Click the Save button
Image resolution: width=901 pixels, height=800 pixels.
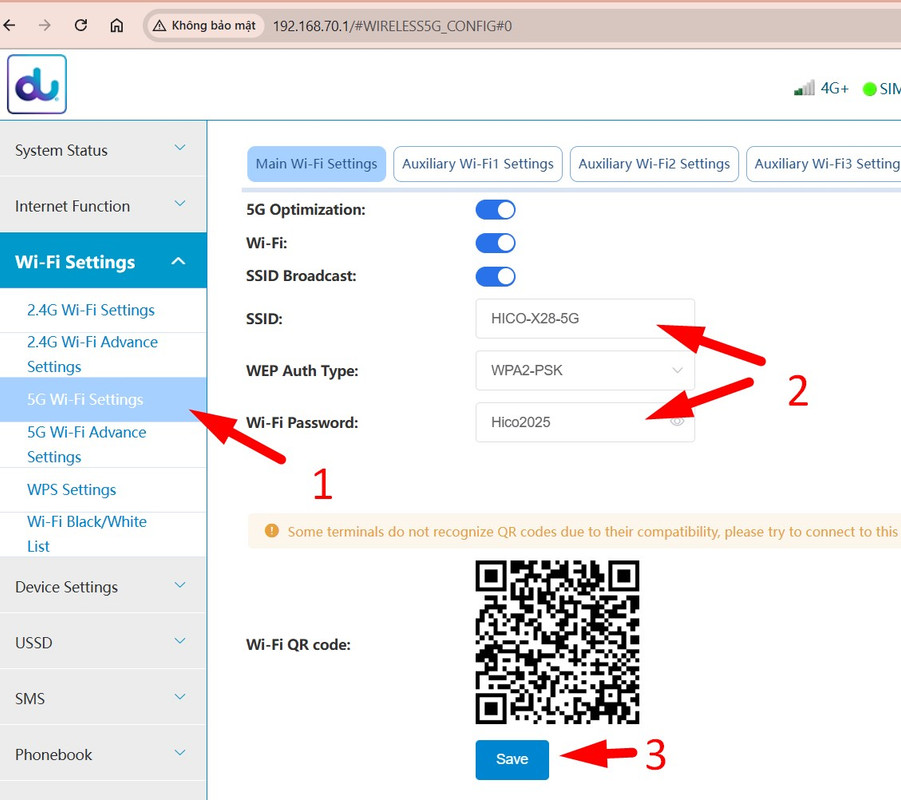tap(512, 759)
